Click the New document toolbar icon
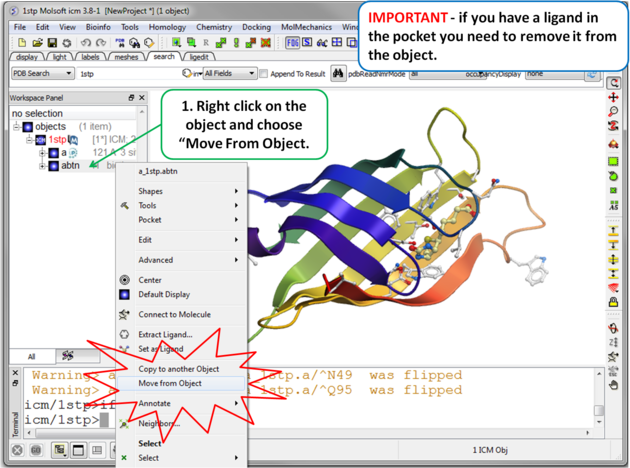This screenshot has width=630, height=468. coord(20,43)
